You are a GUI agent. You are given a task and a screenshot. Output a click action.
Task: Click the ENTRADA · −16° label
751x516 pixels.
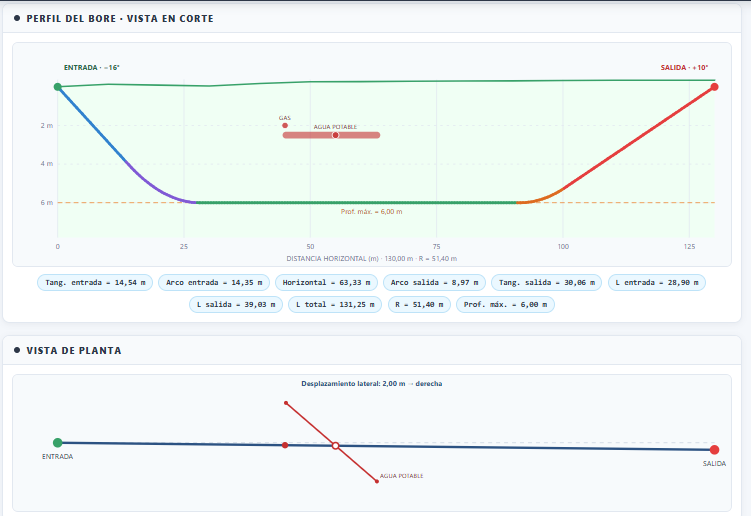tap(91, 68)
